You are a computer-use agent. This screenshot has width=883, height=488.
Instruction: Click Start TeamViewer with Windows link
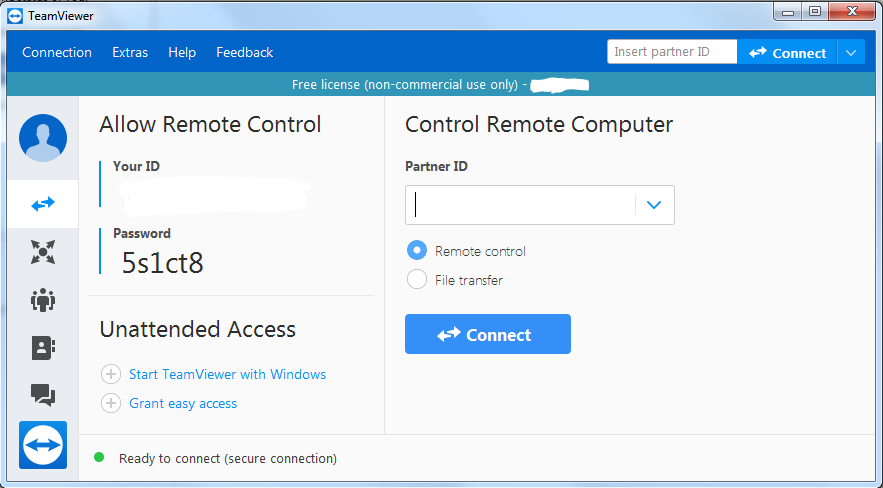228,374
